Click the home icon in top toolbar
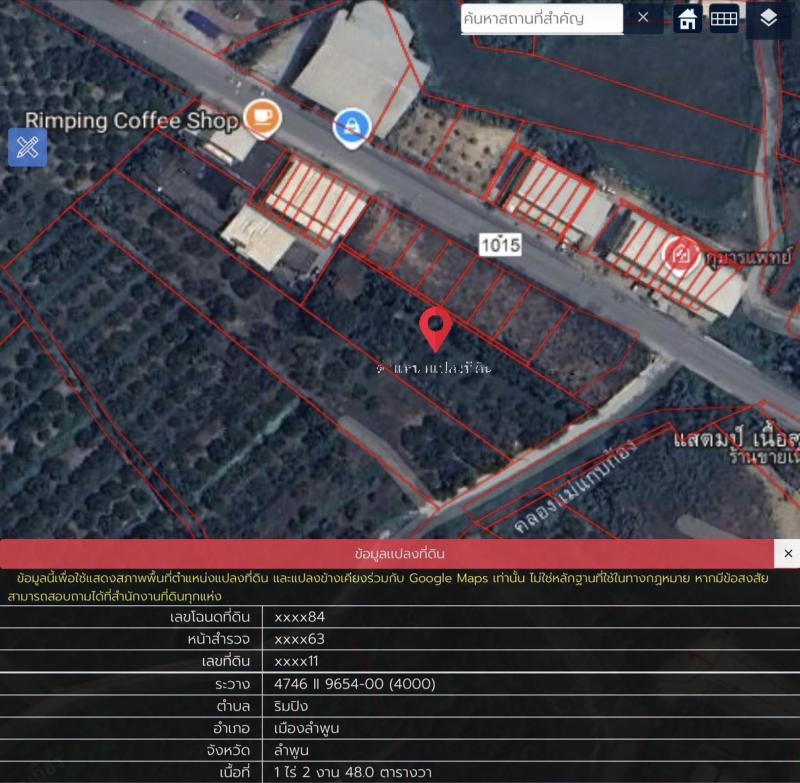Viewport: 800px width, 783px height. (687, 19)
